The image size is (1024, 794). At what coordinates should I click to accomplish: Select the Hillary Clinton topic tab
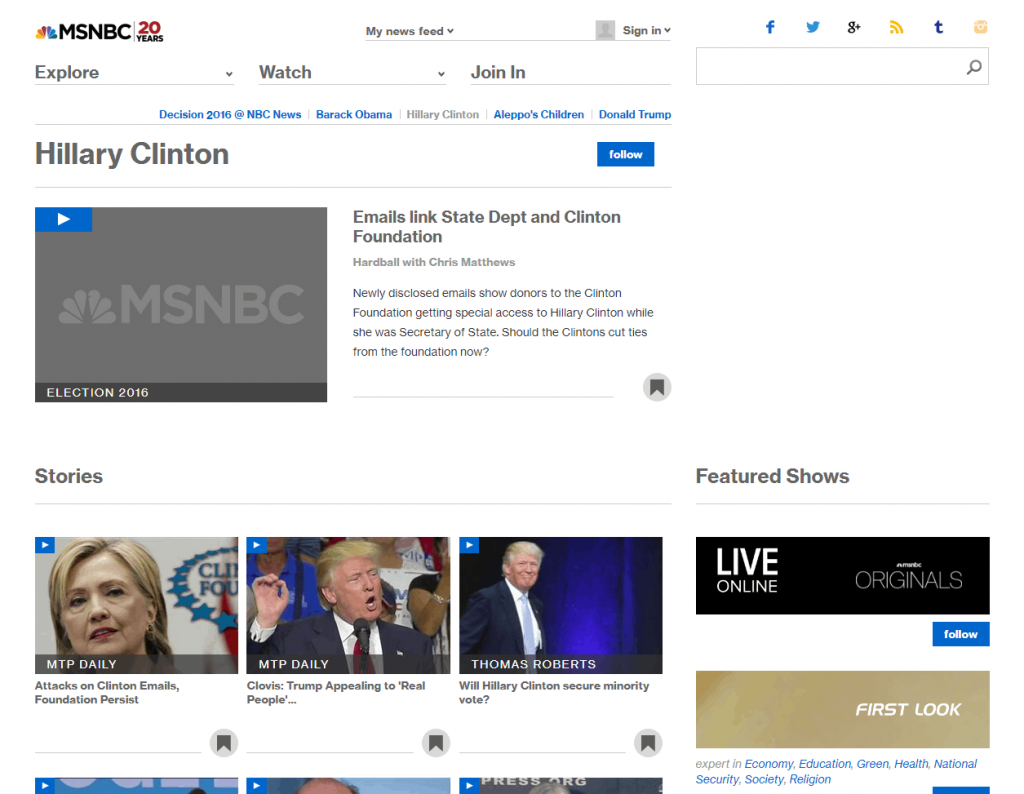pos(443,114)
